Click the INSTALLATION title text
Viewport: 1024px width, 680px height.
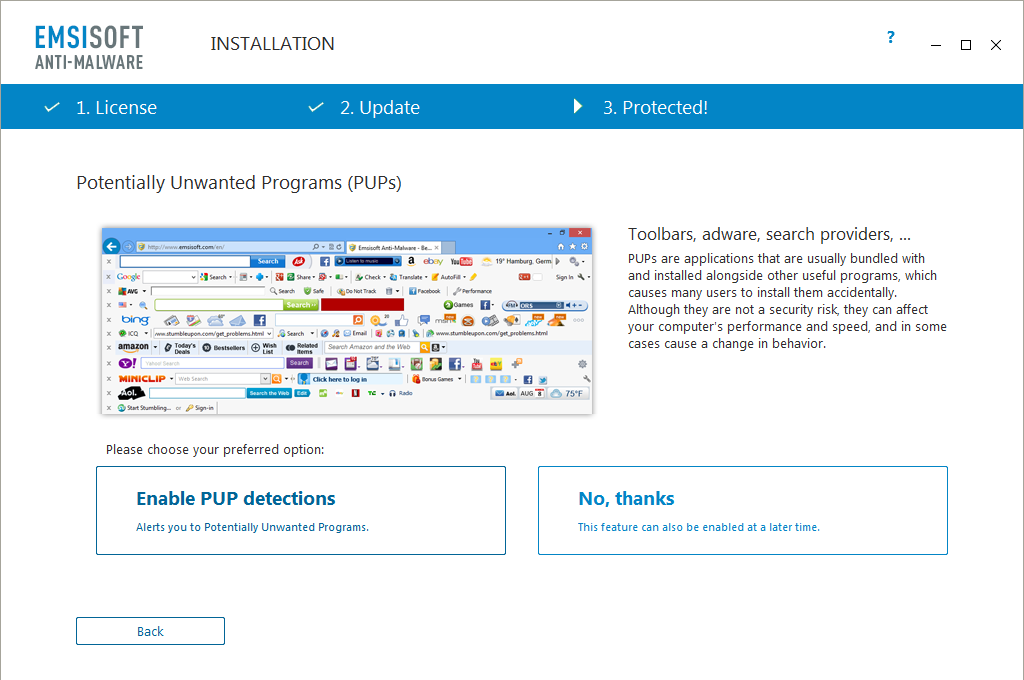coord(272,44)
